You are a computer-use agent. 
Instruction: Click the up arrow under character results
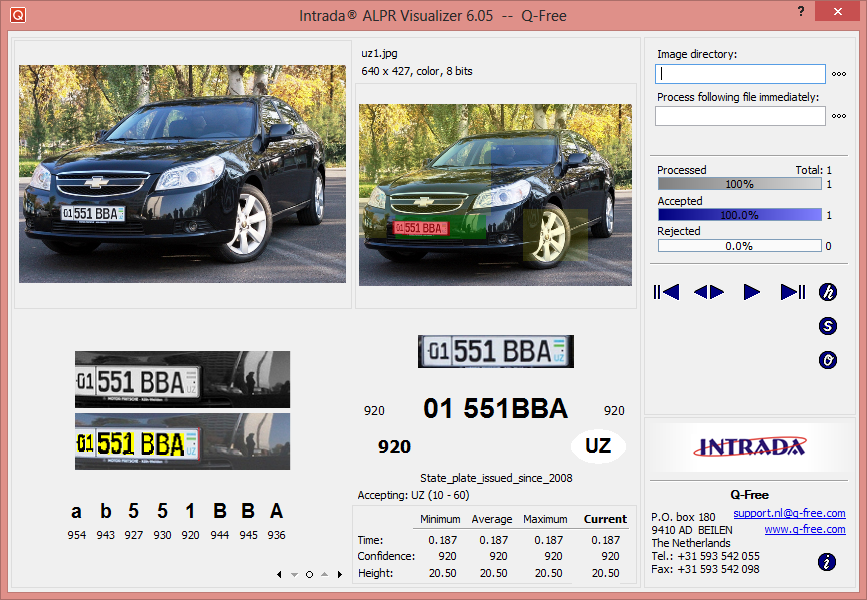coord(325,575)
